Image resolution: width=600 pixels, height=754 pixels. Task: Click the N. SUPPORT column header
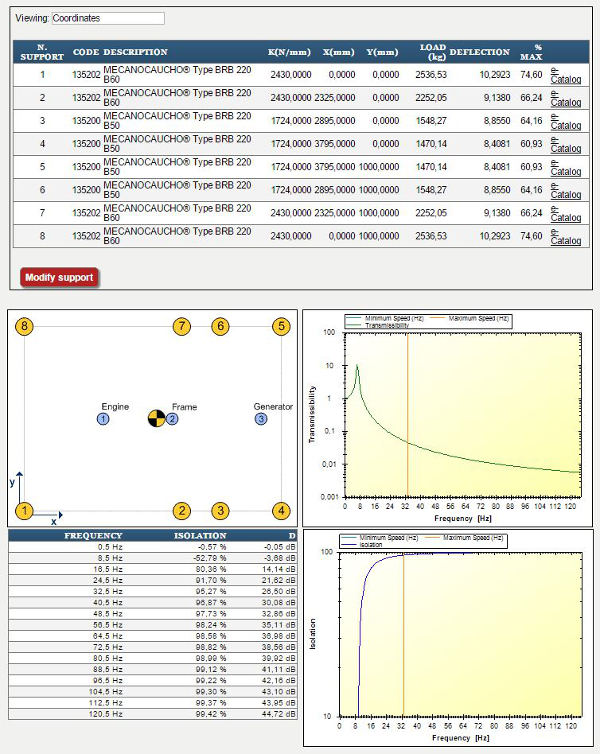[42, 52]
